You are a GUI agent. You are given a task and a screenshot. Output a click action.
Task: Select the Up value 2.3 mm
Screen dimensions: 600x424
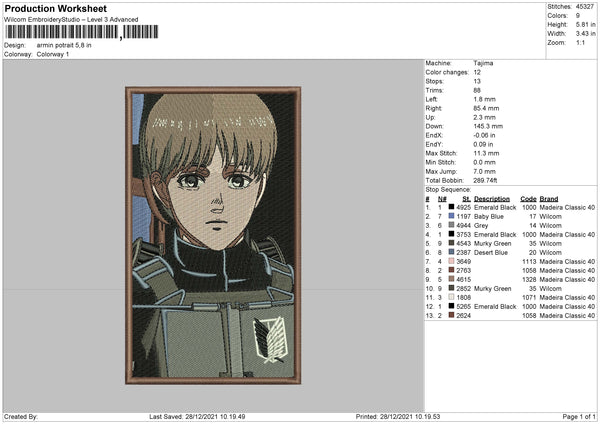(x=484, y=117)
